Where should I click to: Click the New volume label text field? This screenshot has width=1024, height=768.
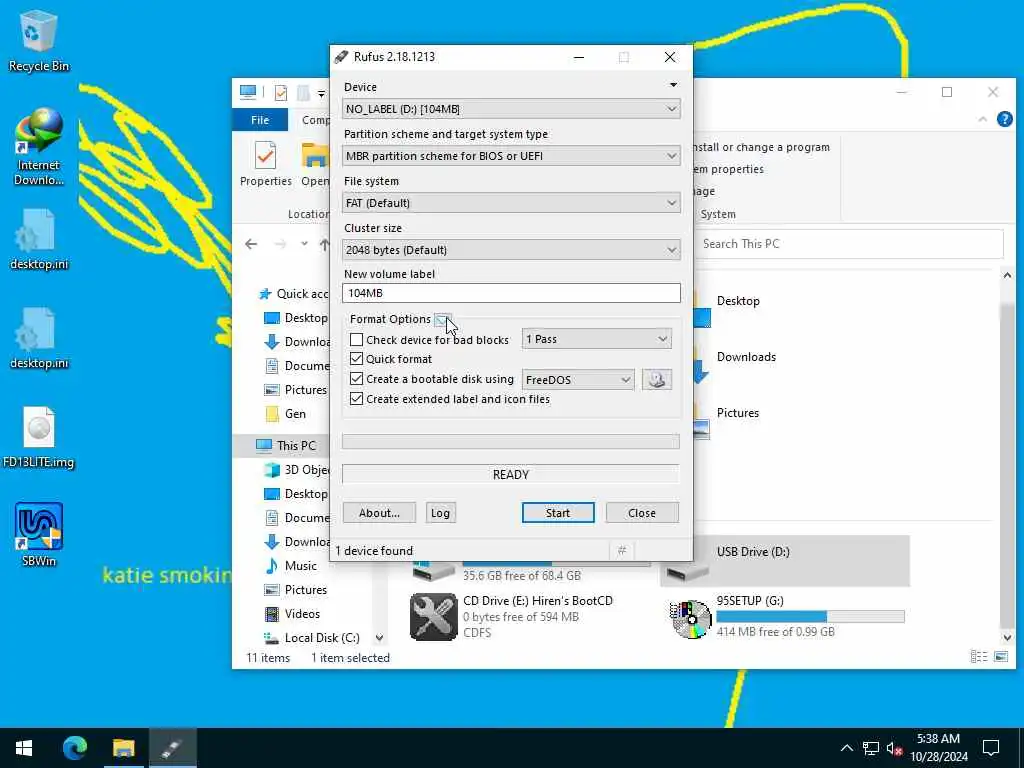point(511,293)
